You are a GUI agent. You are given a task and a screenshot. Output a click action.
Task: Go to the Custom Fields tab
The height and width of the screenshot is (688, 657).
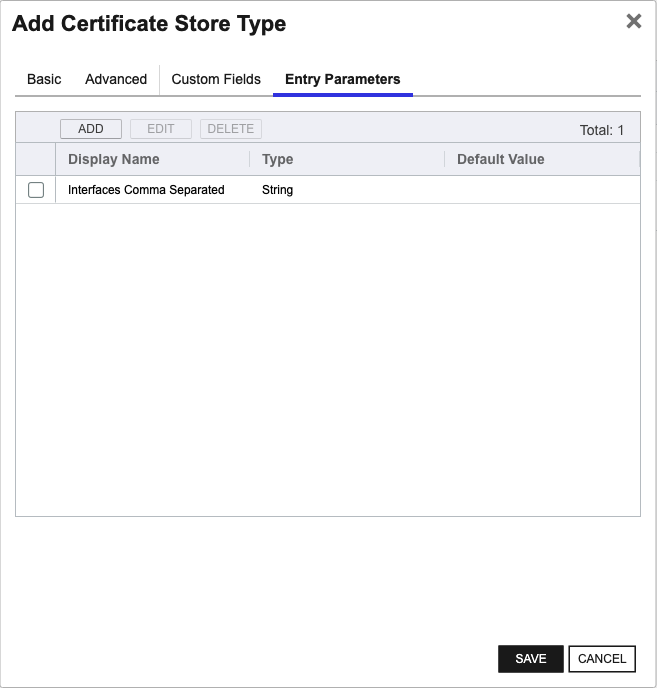pyautogui.click(x=216, y=79)
